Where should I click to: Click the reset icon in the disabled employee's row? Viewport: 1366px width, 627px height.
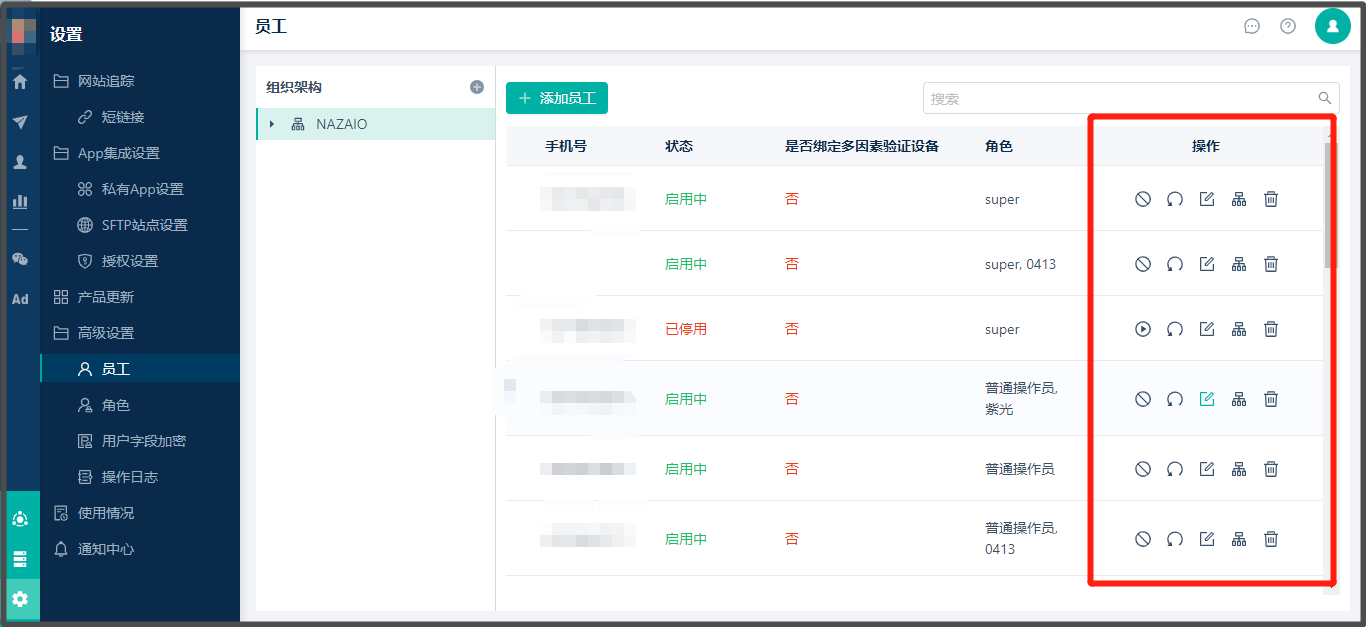click(1175, 329)
